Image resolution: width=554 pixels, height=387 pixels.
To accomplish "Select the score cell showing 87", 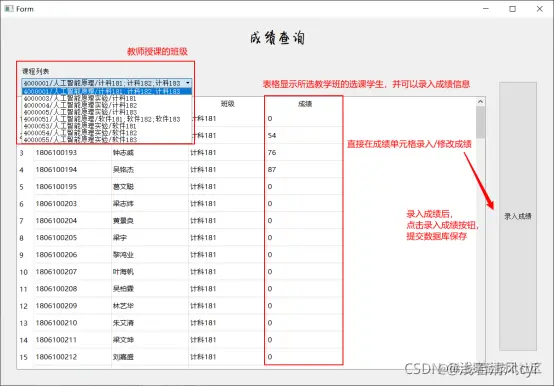I will (304, 169).
